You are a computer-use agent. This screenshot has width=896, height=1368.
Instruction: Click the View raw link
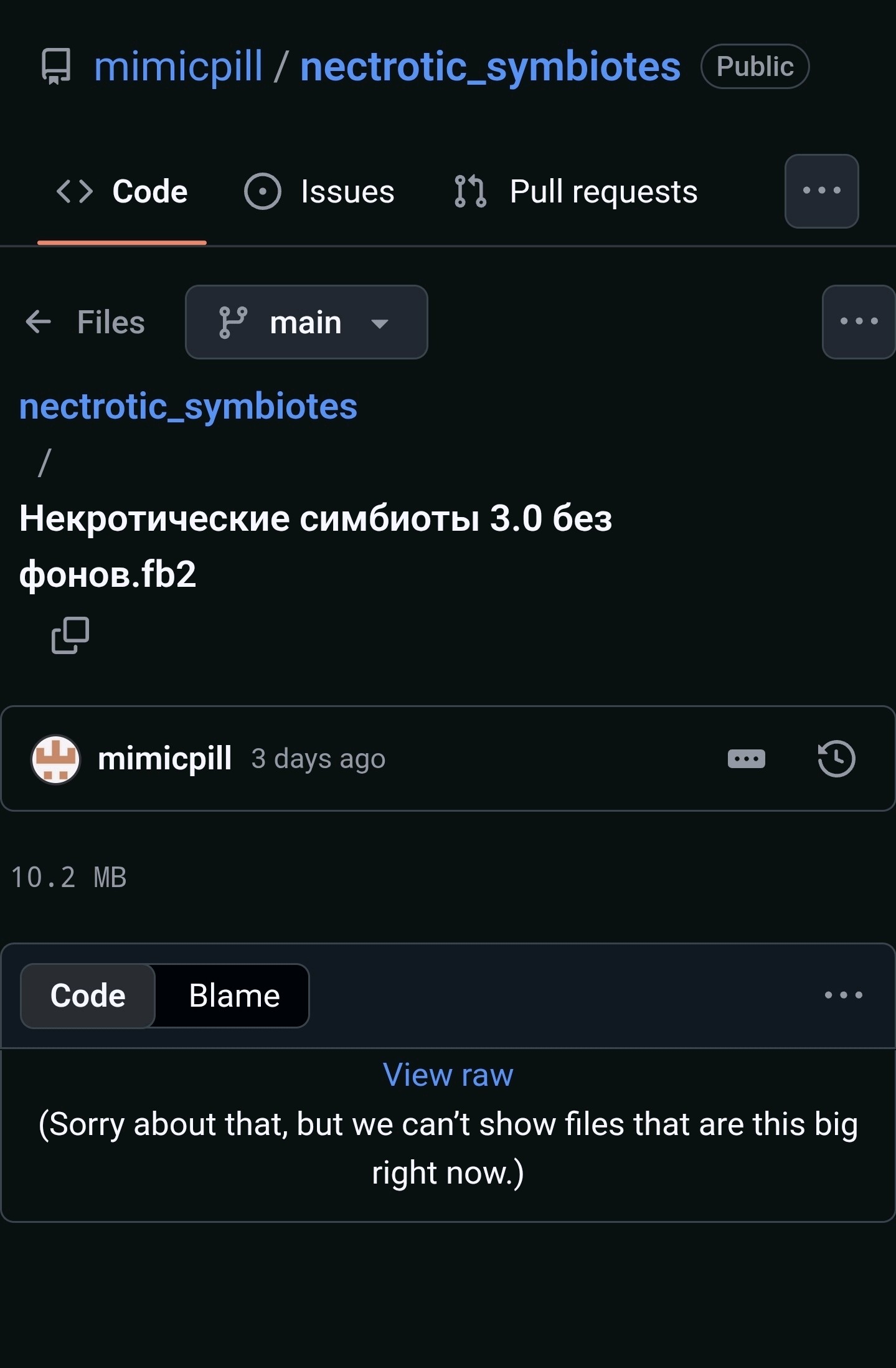click(448, 1075)
